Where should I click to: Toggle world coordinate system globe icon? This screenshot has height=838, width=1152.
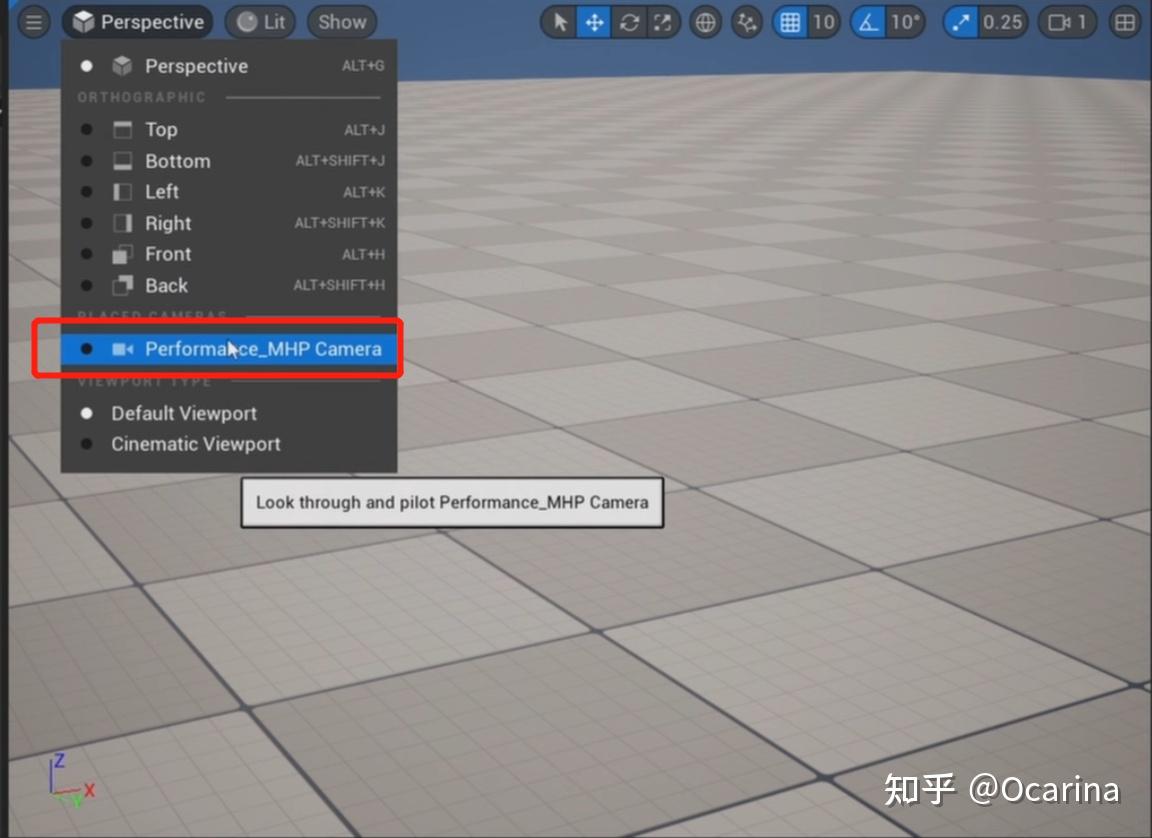(705, 22)
